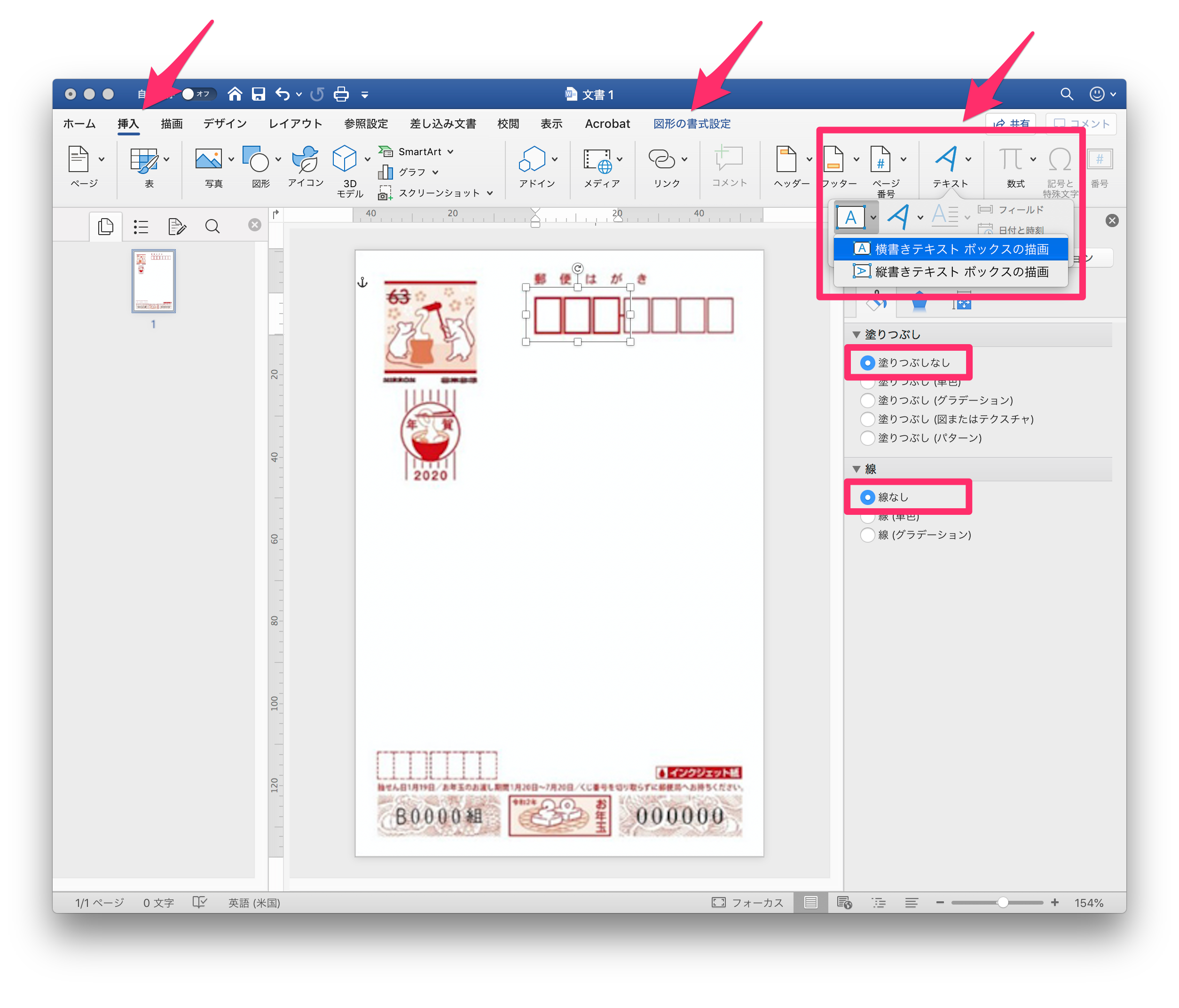This screenshot has width=1179, height=1008.
Task: Open the WordArt dropdown arrow
Action: (x=920, y=217)
